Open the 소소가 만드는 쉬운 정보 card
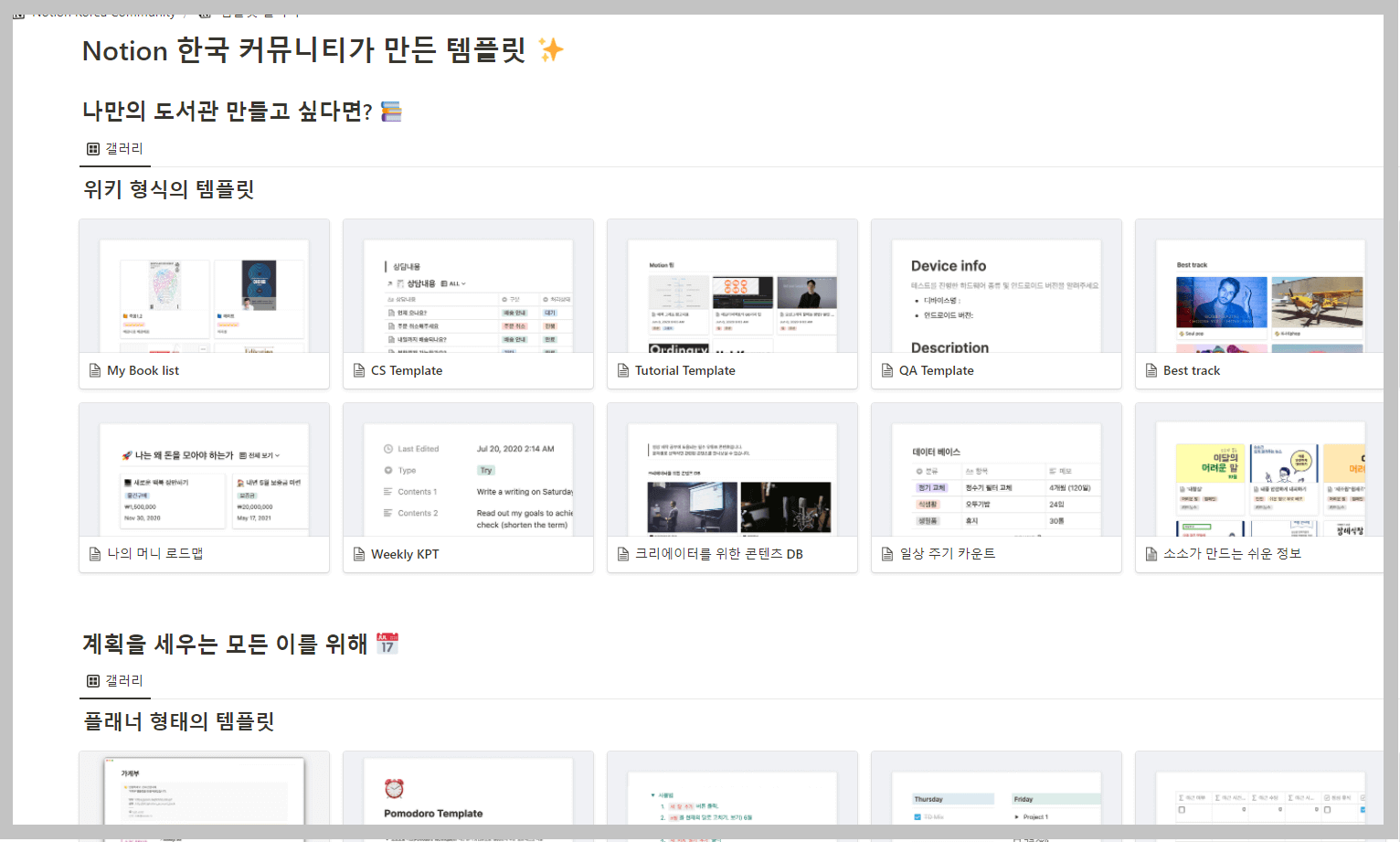Viewport: 1400px width, 842px height. 1259,488
